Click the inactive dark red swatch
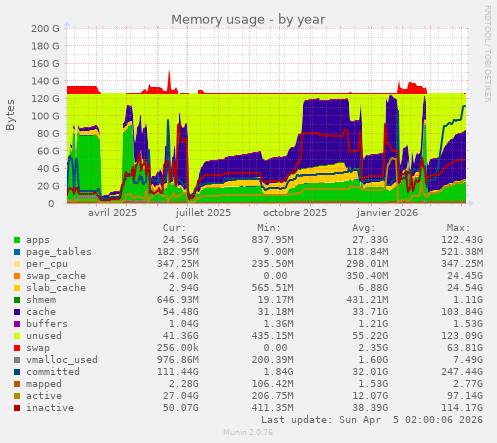Image resolution: width=497 pixels, height=443 pixels. tap(17, 408)
